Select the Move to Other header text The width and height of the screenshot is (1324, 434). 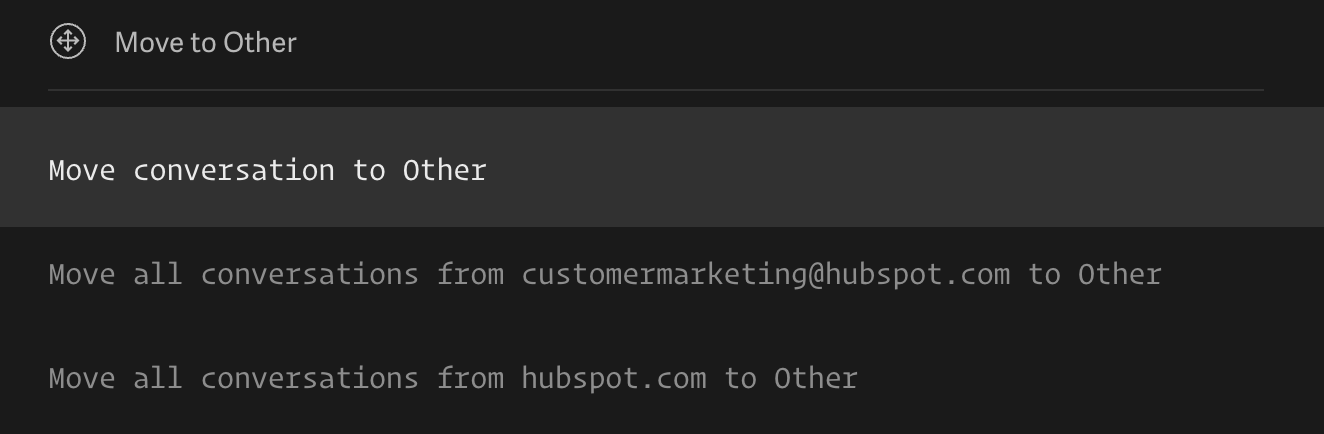[205, 42]
